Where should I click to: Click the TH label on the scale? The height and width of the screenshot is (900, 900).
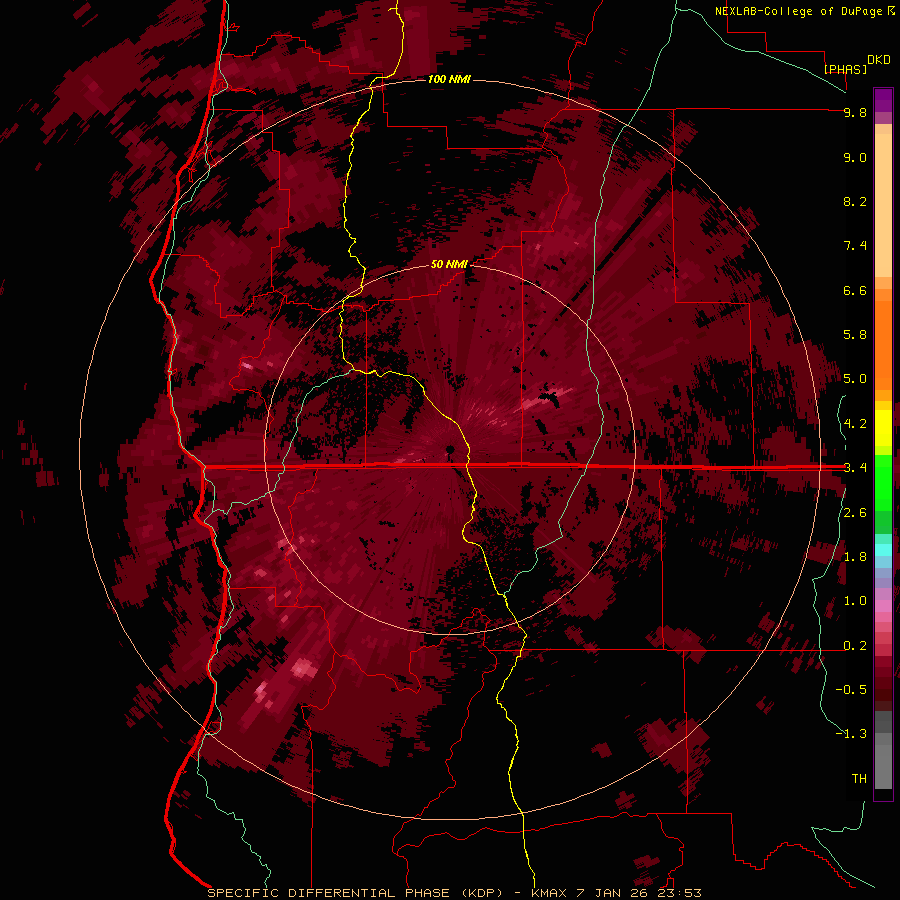point(859,779)
